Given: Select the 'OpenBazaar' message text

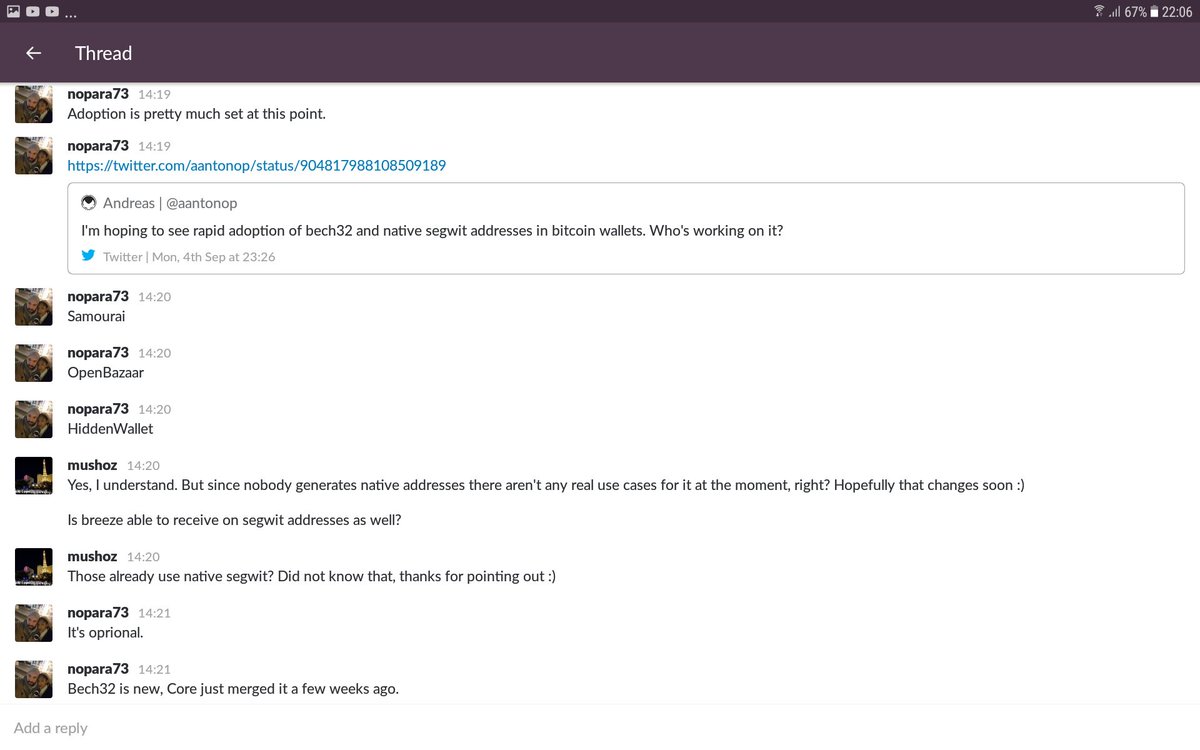Looking at the screenshot, I should (105, 372).
